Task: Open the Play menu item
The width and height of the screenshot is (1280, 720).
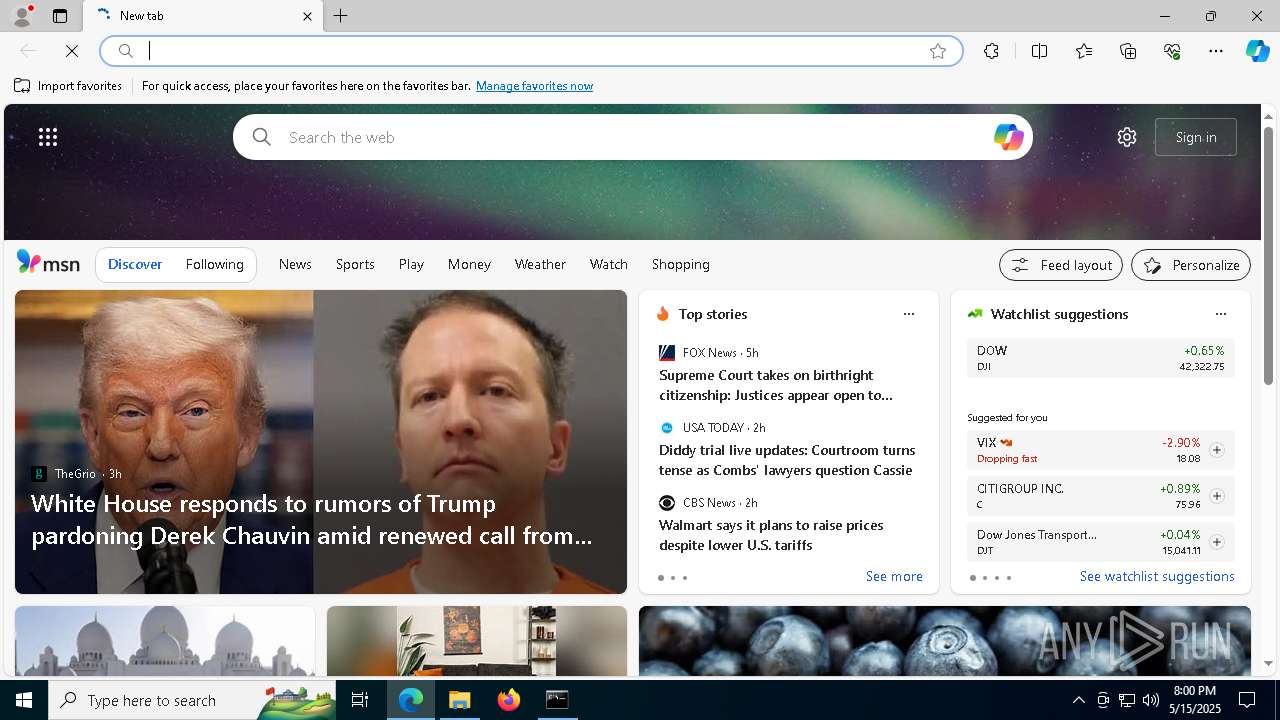Action: tap(411, 264)
